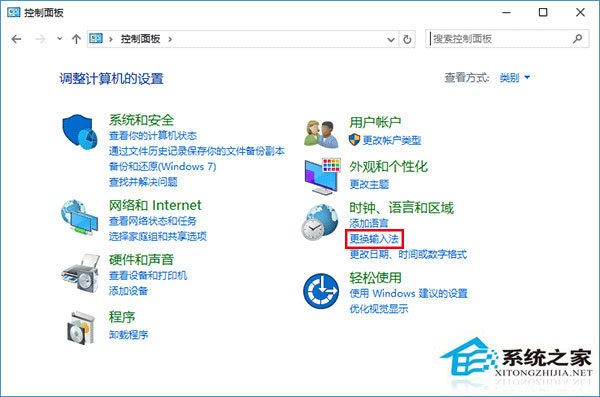Click the Forward arrow in navigation bar
Viewport: 600px width, 397px height.
click(x=40, y=39)
